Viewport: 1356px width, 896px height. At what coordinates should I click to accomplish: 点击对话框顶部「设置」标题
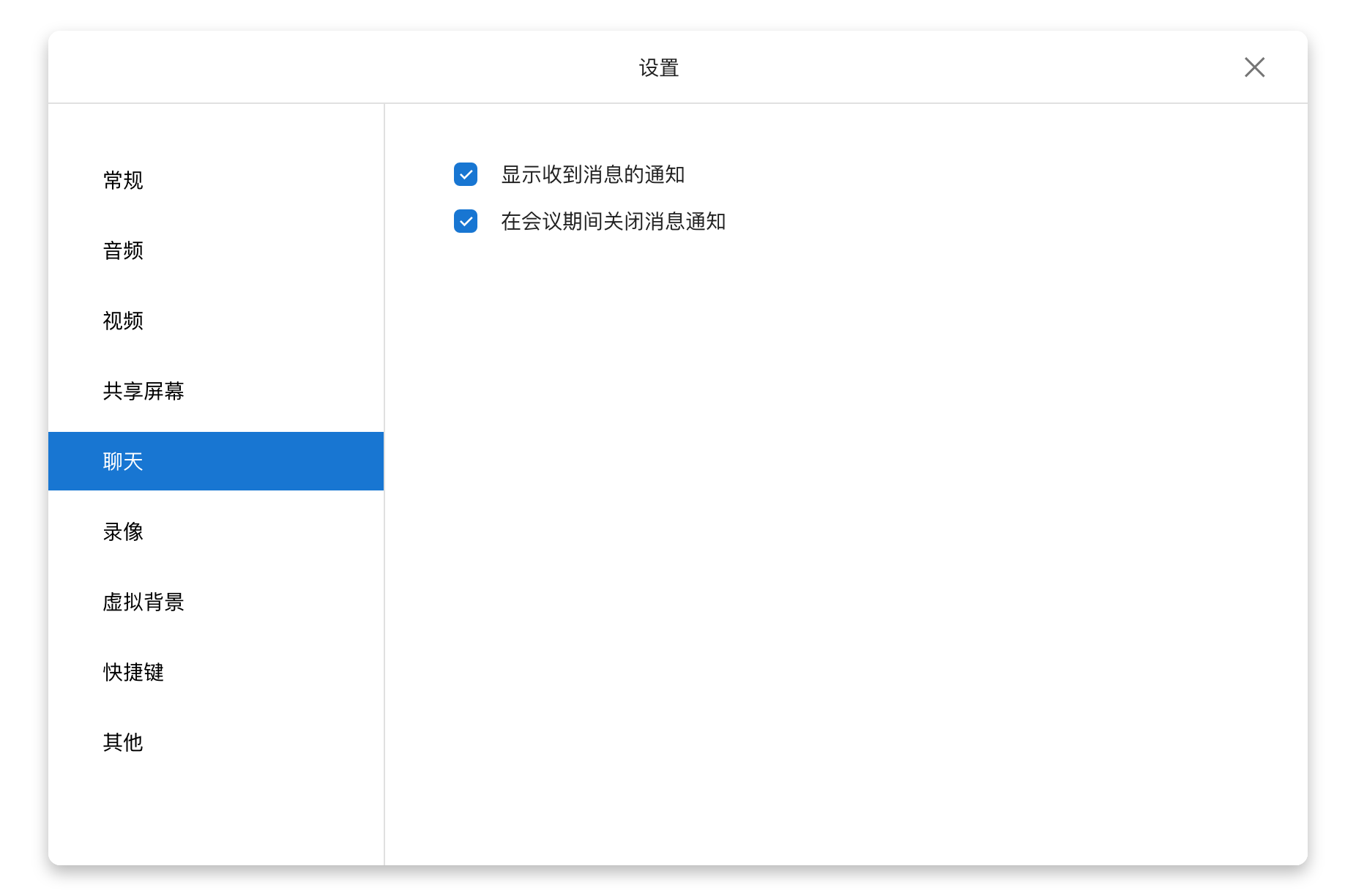click(657, 67)
